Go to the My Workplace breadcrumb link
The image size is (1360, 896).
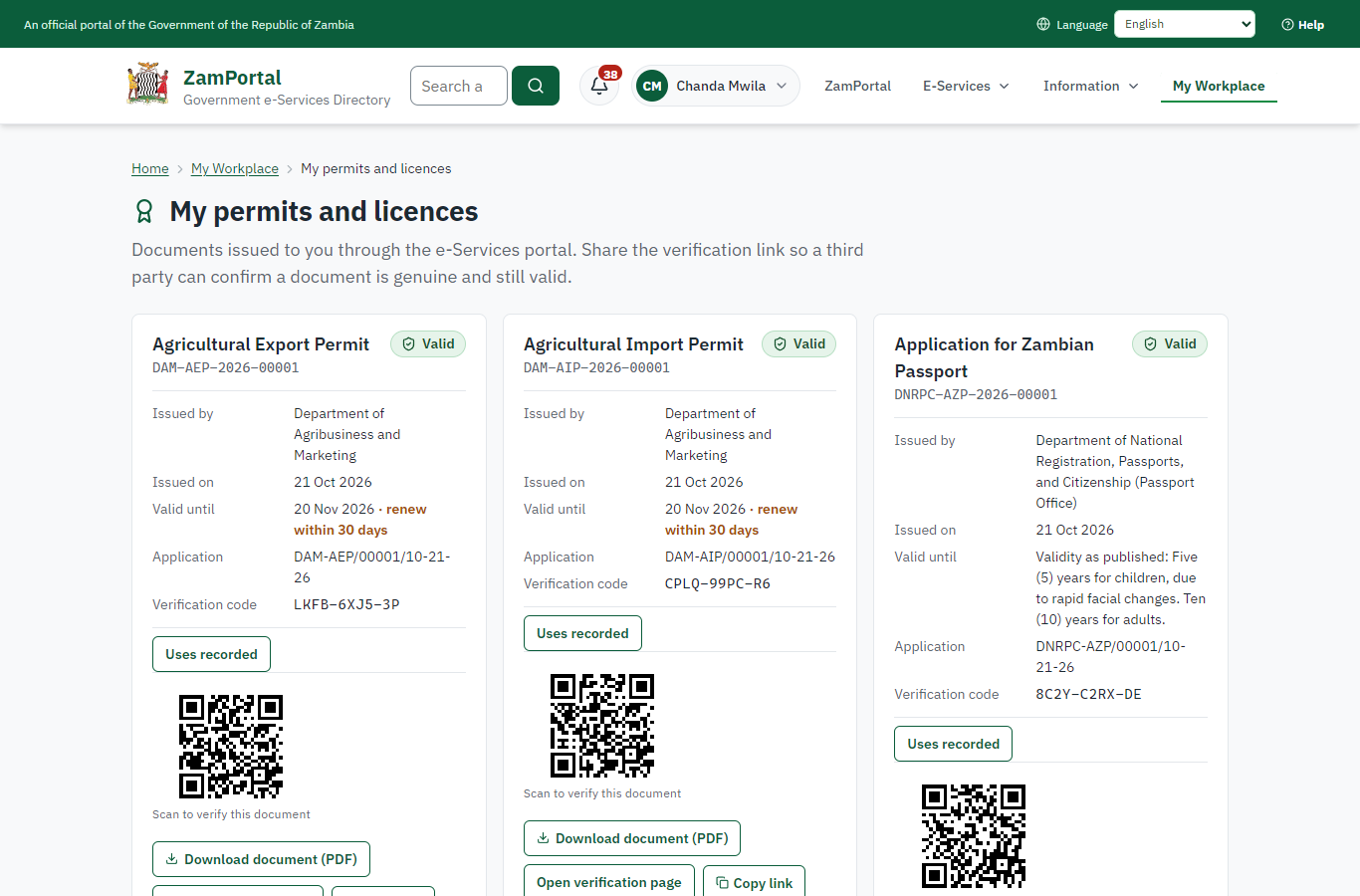coord(235,168)
